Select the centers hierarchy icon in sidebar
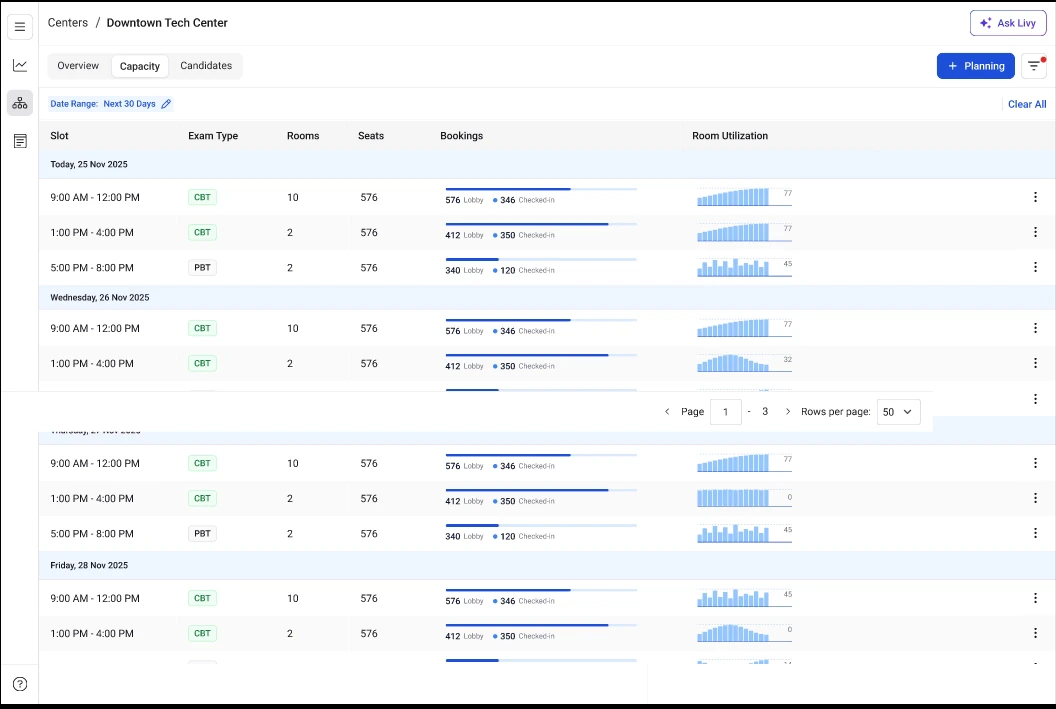Viewport: 1056px width, 709px height. (20, 103)
